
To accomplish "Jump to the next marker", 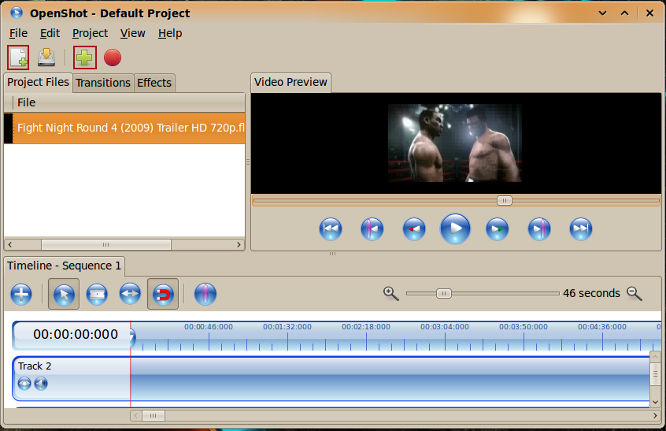I will [x=539, y=229].
